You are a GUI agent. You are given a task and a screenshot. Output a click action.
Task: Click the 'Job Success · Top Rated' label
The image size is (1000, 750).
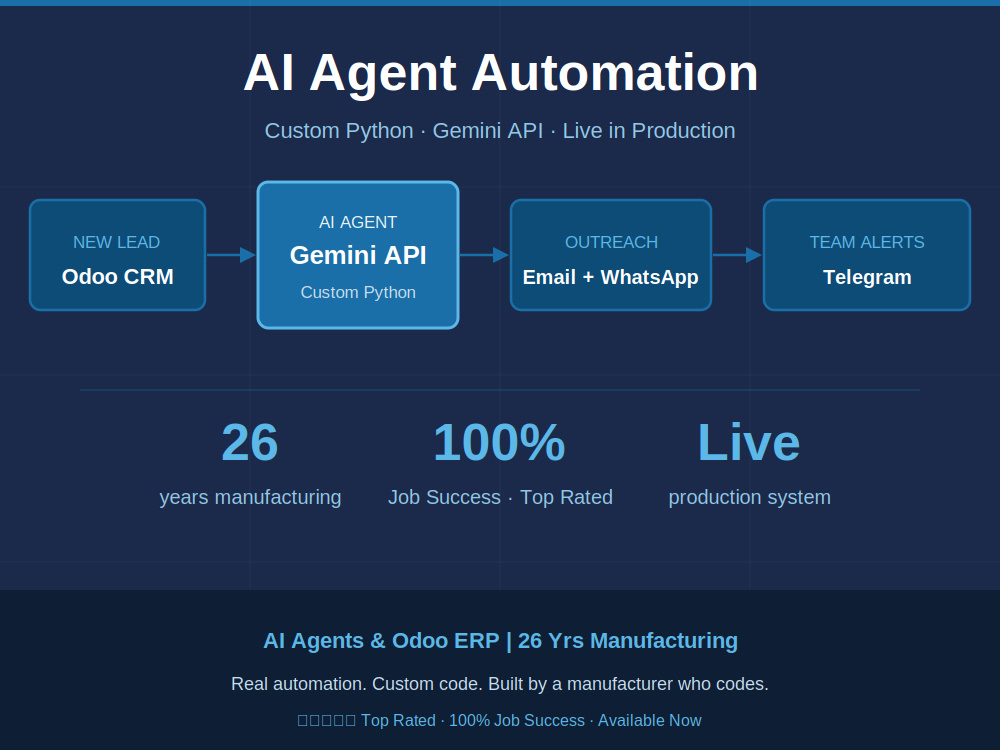pyautogui.click(x=500, y=497)
